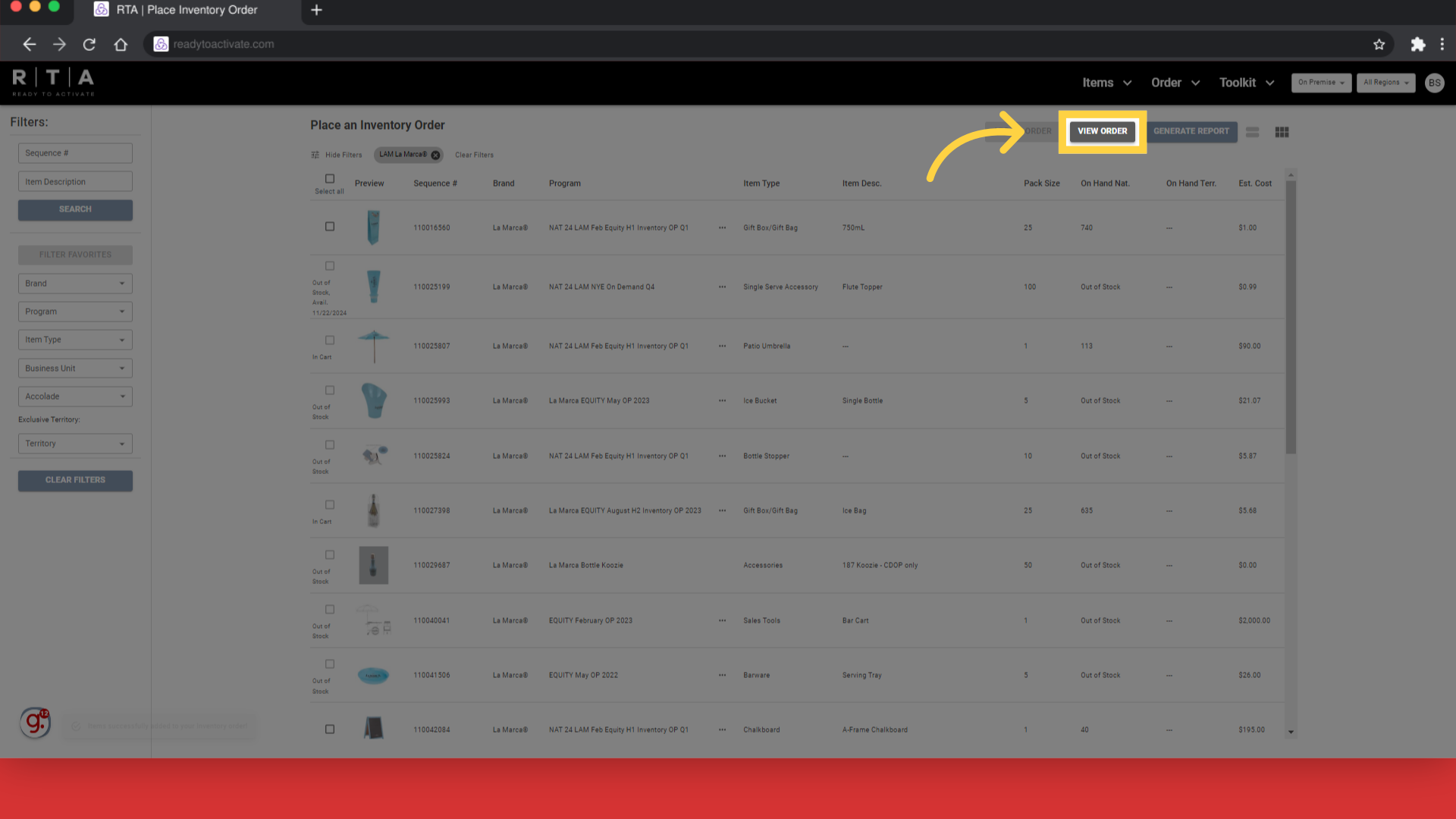Bookmark this page with star icon
The image size is (1456, 819).
coord(1379,44)
